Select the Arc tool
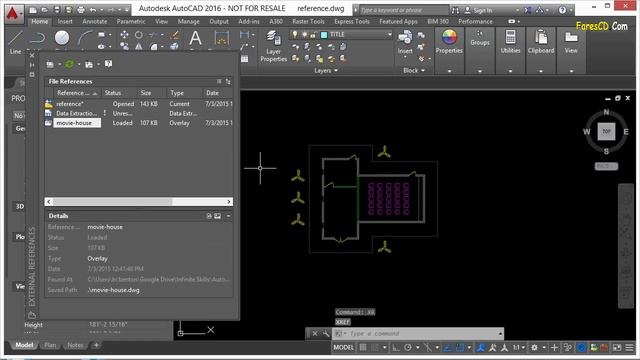 point(85,38)
